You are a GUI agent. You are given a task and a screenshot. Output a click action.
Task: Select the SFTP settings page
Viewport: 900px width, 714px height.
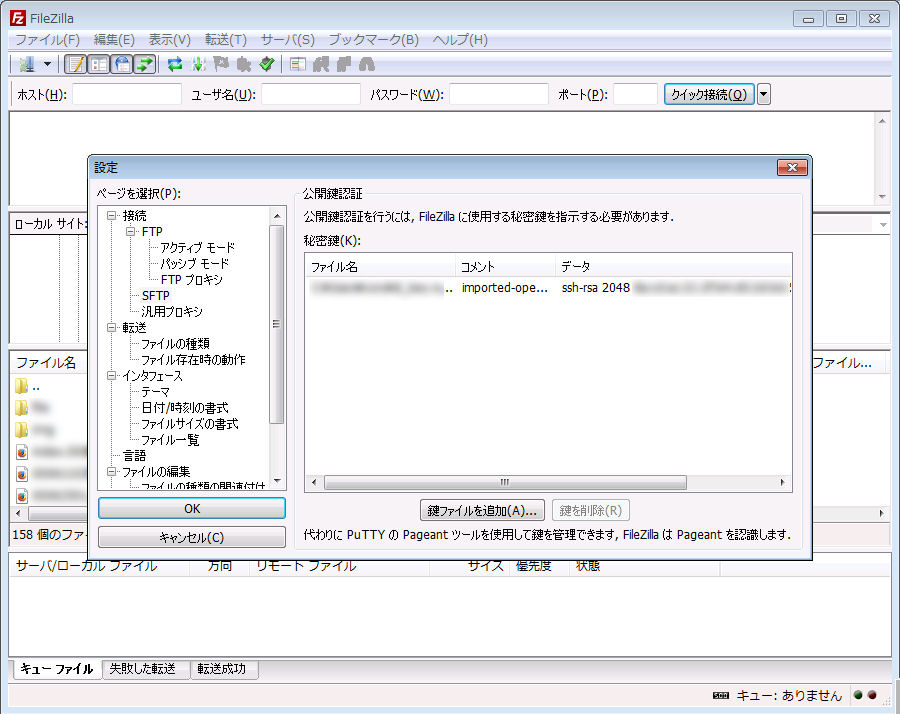coord(156,296)
